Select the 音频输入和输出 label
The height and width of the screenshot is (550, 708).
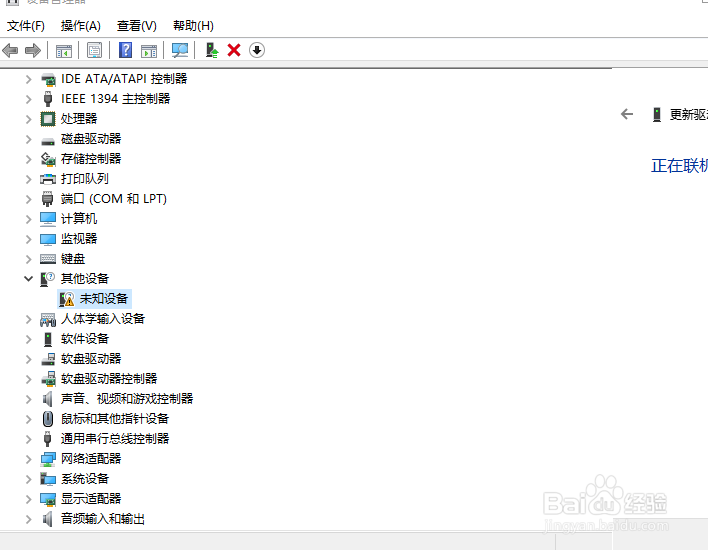tap(103, 519)
